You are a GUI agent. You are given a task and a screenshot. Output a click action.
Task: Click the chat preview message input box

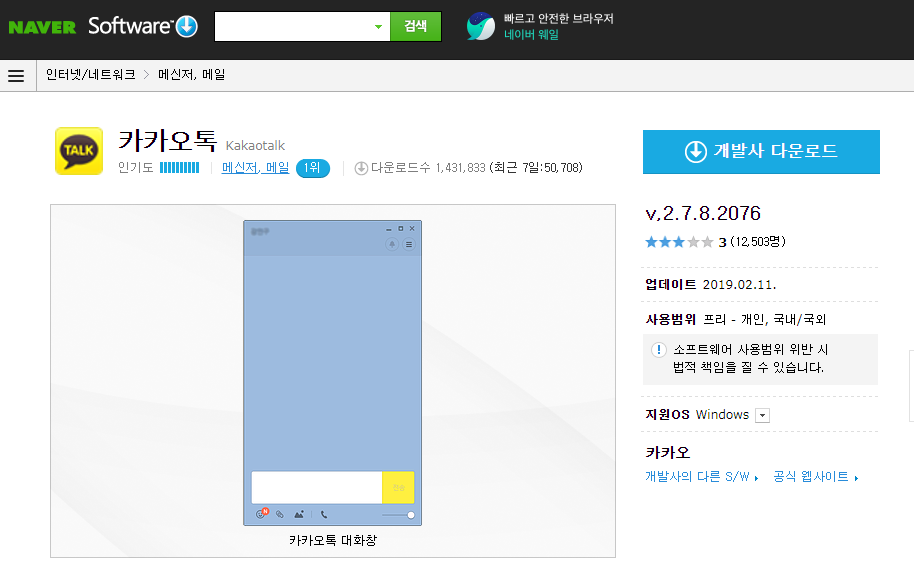(317, 487)
